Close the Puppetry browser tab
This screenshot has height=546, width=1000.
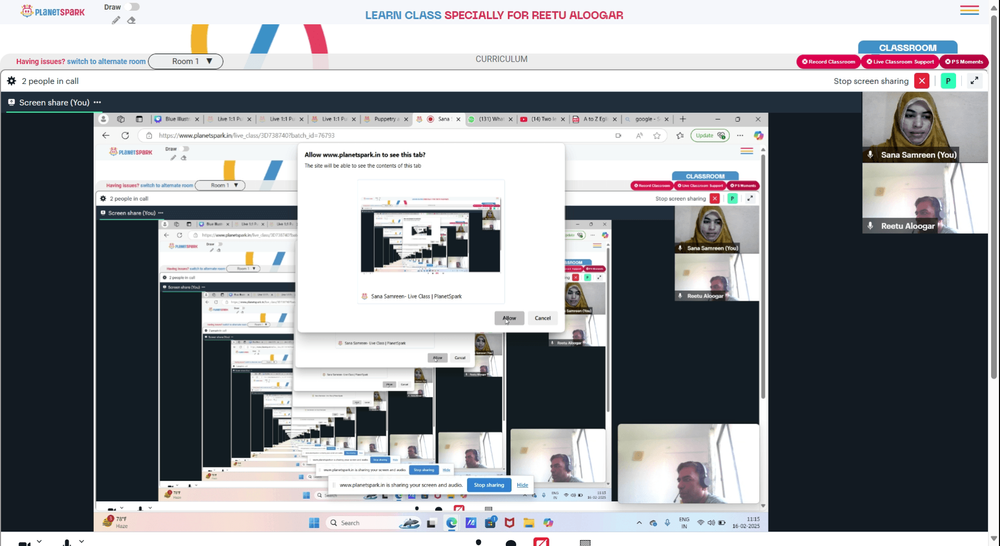click(406, 119)
